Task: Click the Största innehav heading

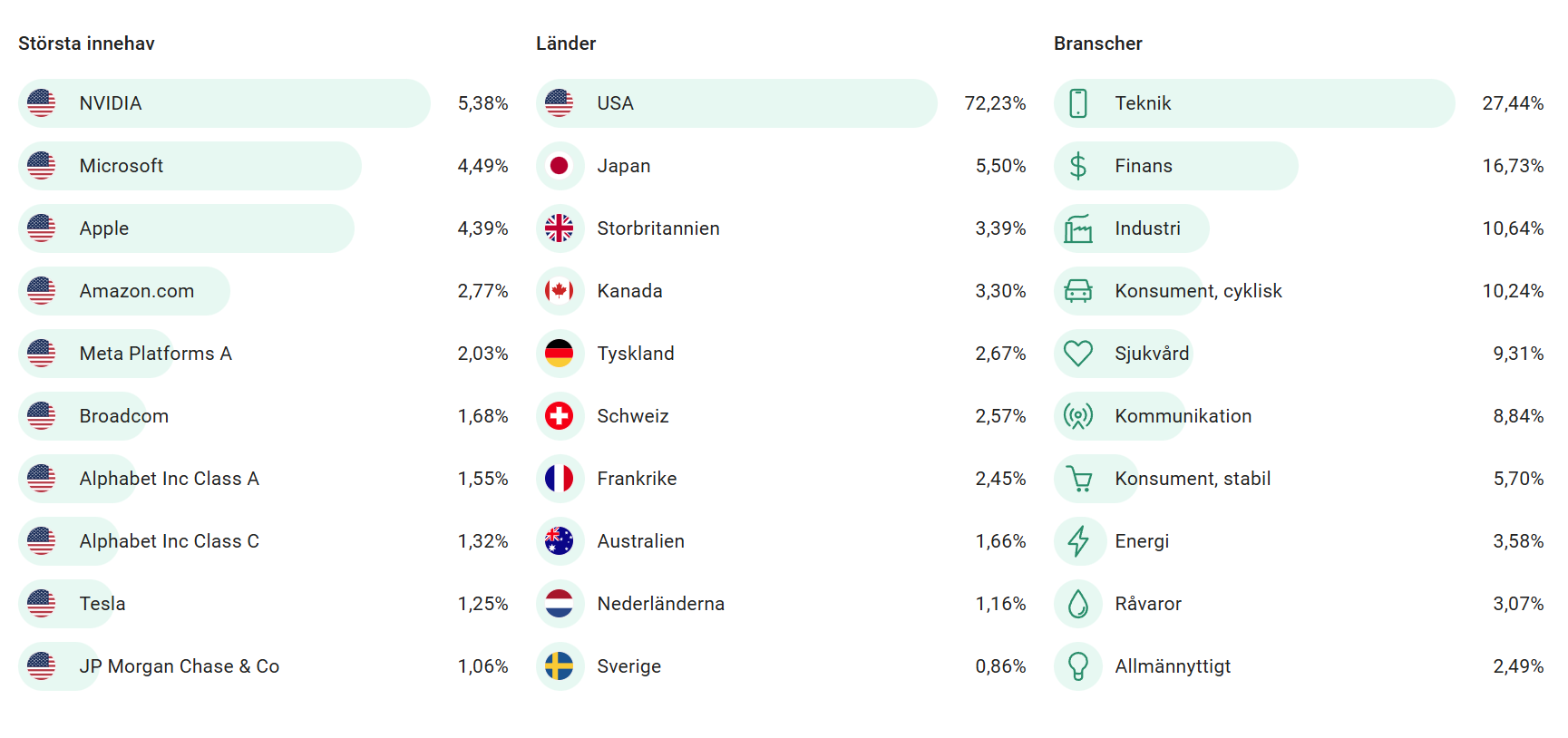Action: [86, 44]
